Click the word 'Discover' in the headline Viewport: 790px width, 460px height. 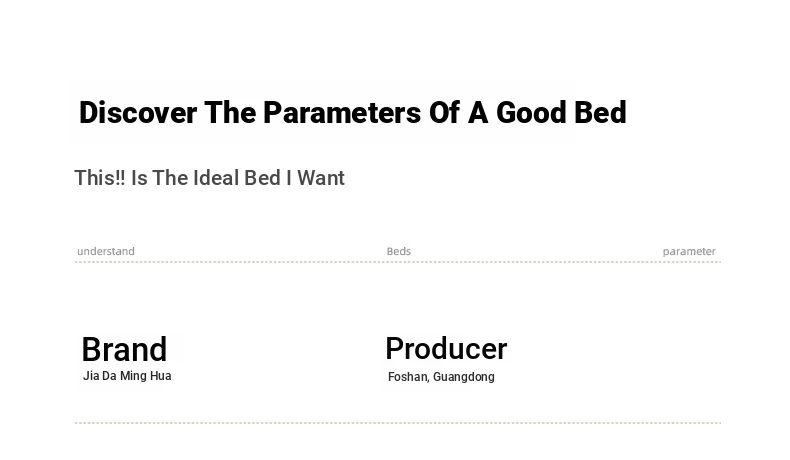point(138,112)
